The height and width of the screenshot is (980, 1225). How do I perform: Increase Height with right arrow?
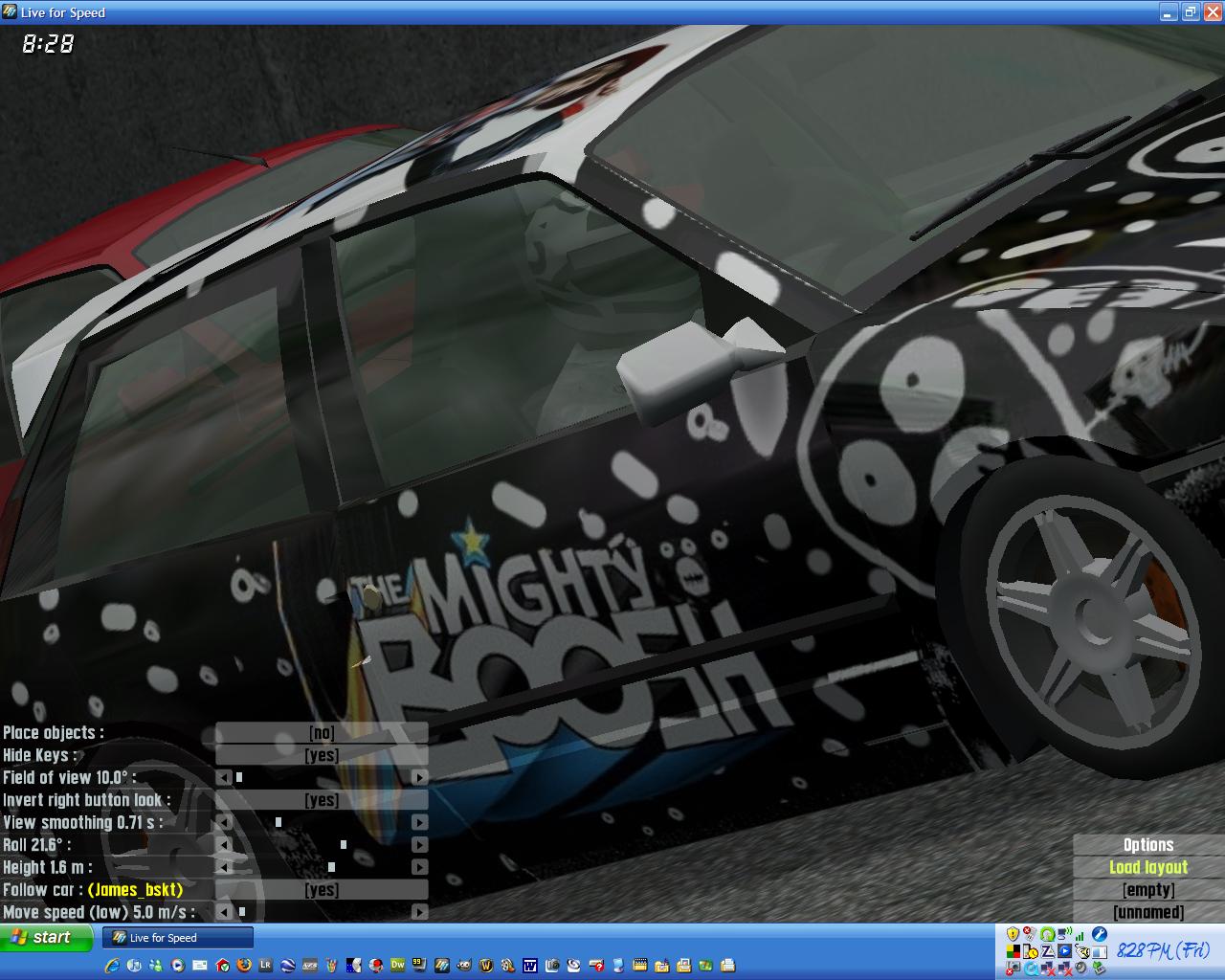click(419, 867)
